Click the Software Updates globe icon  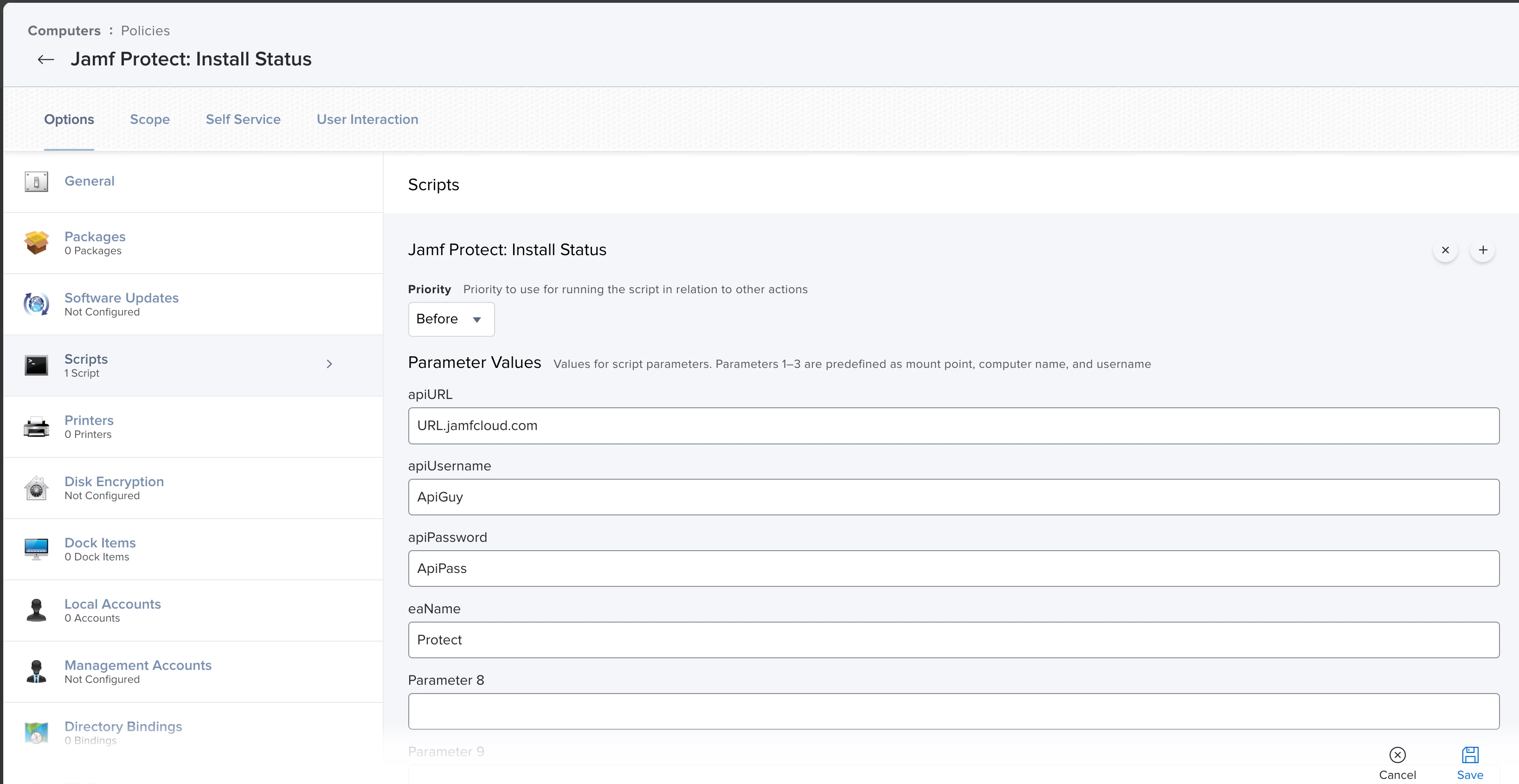(x=37, y=304)
